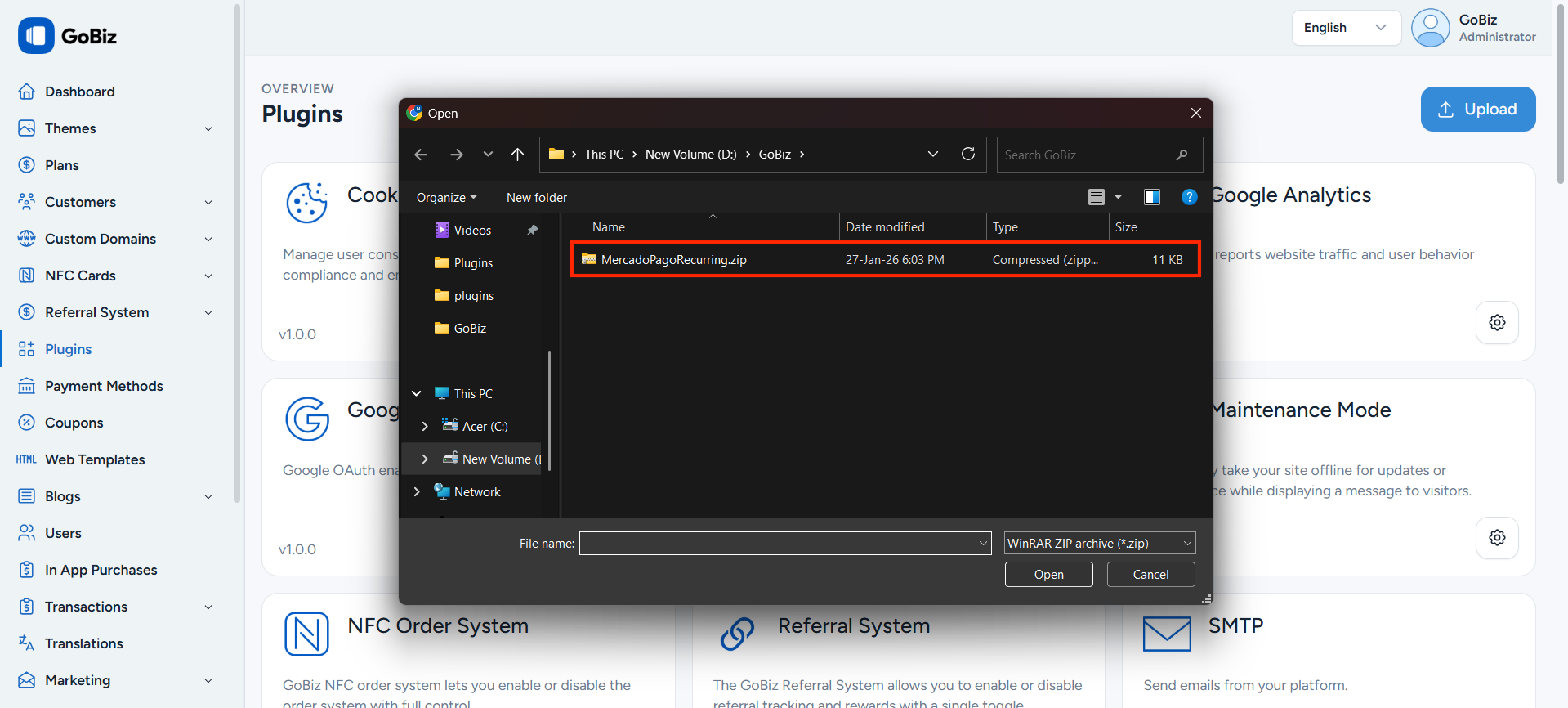Viewport: 1568px width, 708px height.
Task: Open the dialog help icon
Action: point(1189,197)
